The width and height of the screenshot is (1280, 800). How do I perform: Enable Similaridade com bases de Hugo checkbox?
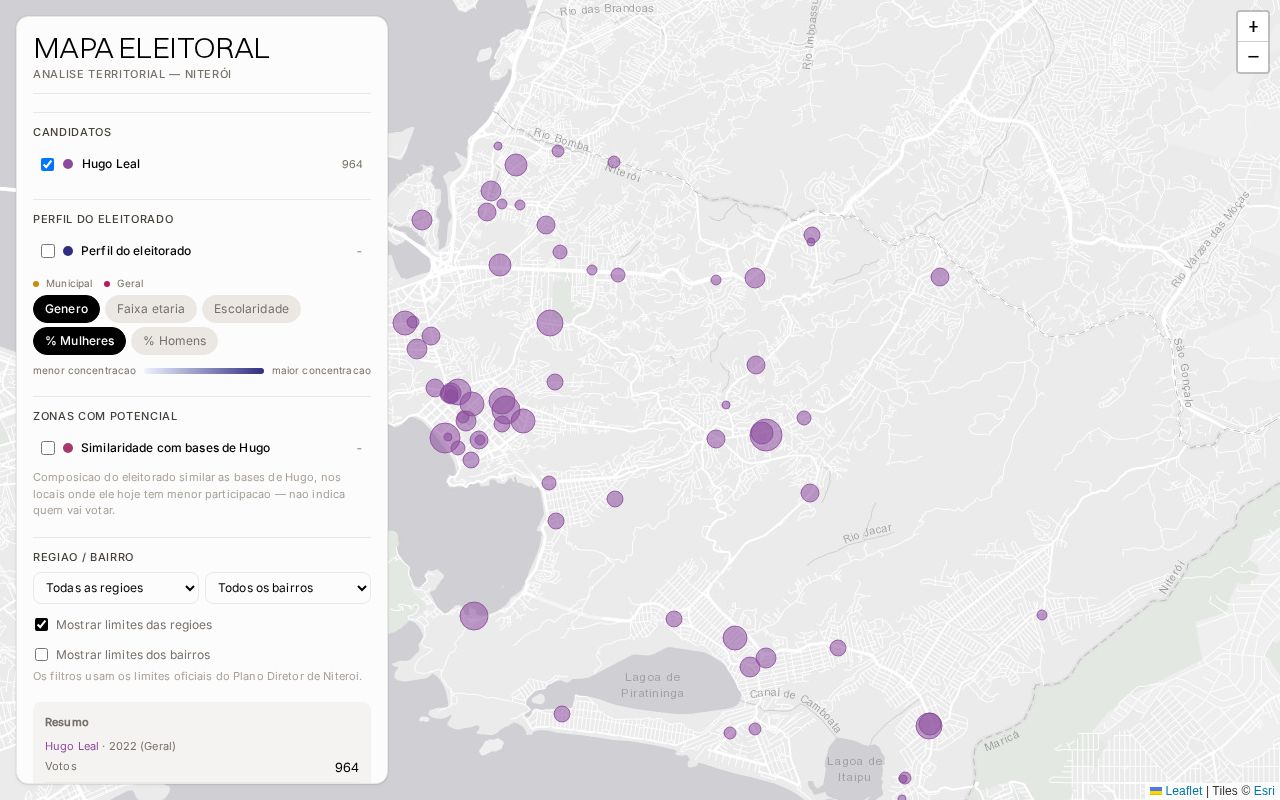click(47, 448)
